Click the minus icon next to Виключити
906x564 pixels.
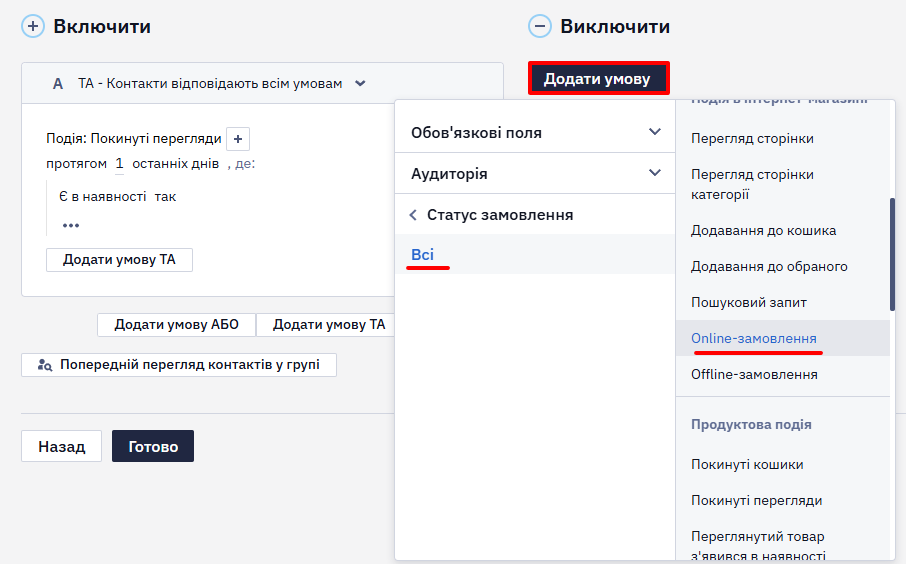point(540,27)
